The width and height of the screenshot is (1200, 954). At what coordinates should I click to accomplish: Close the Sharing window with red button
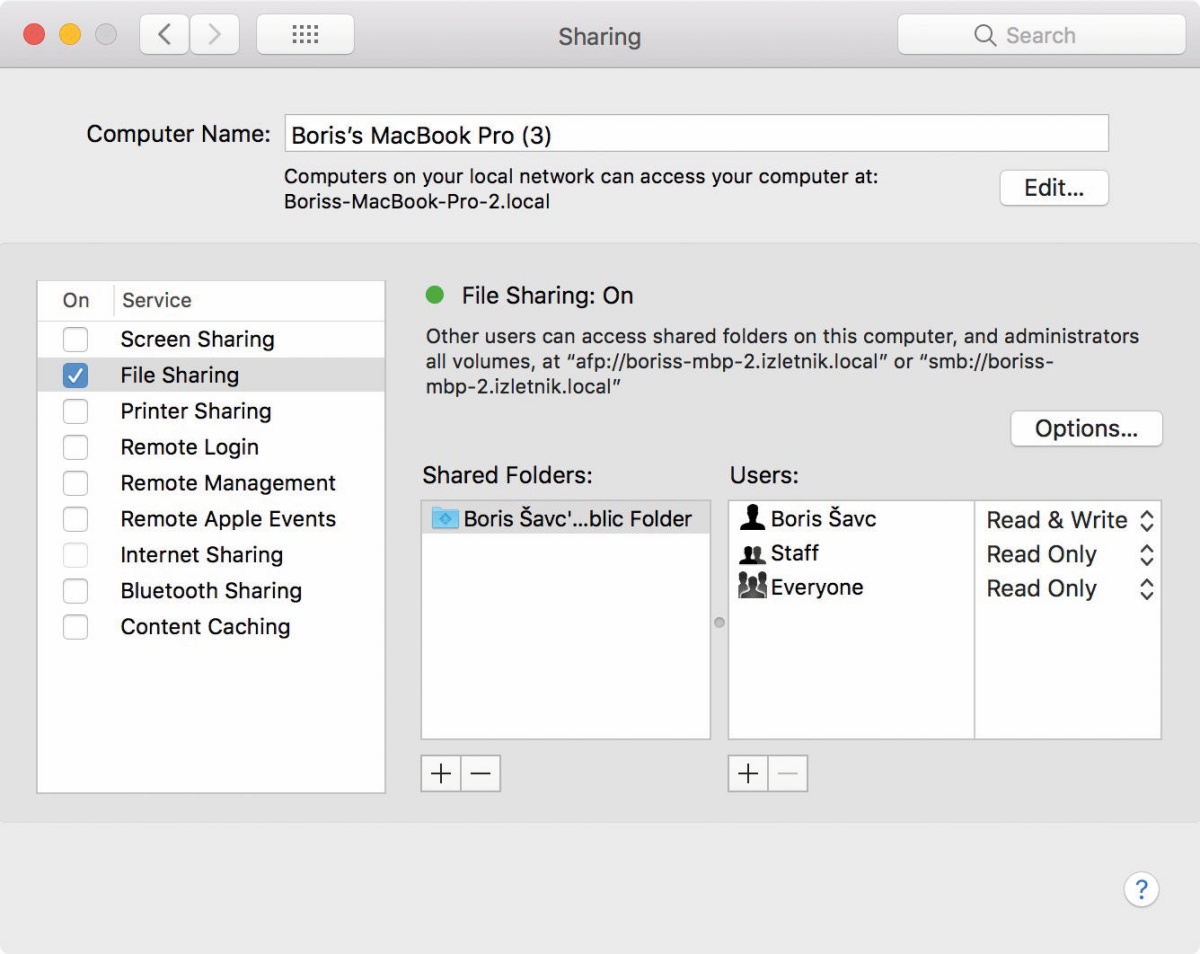(35, 35)
